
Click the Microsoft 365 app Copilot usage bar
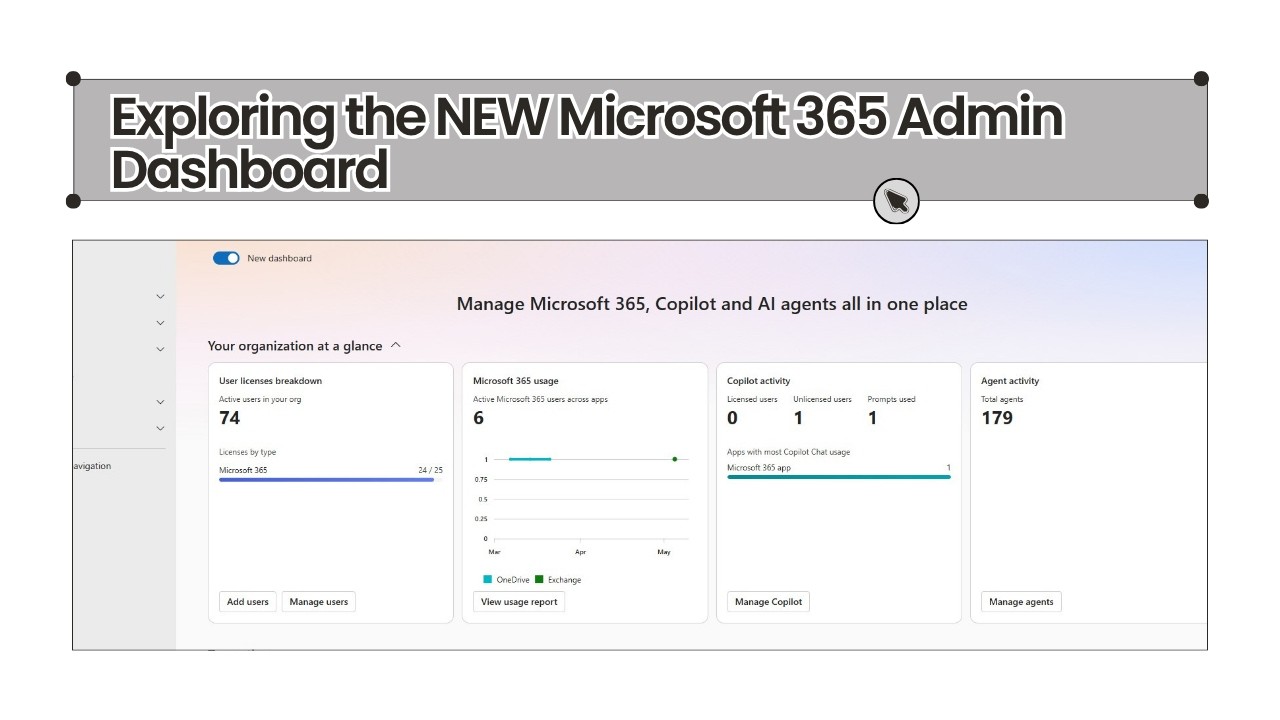point(839,477)
